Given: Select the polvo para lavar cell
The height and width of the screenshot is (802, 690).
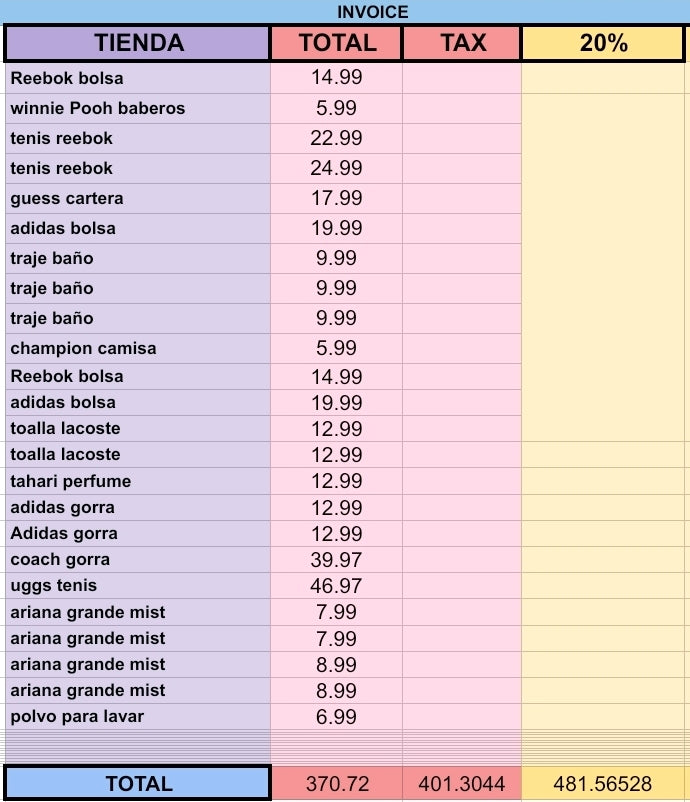Looking at the screenshot, I should (138, 717).
